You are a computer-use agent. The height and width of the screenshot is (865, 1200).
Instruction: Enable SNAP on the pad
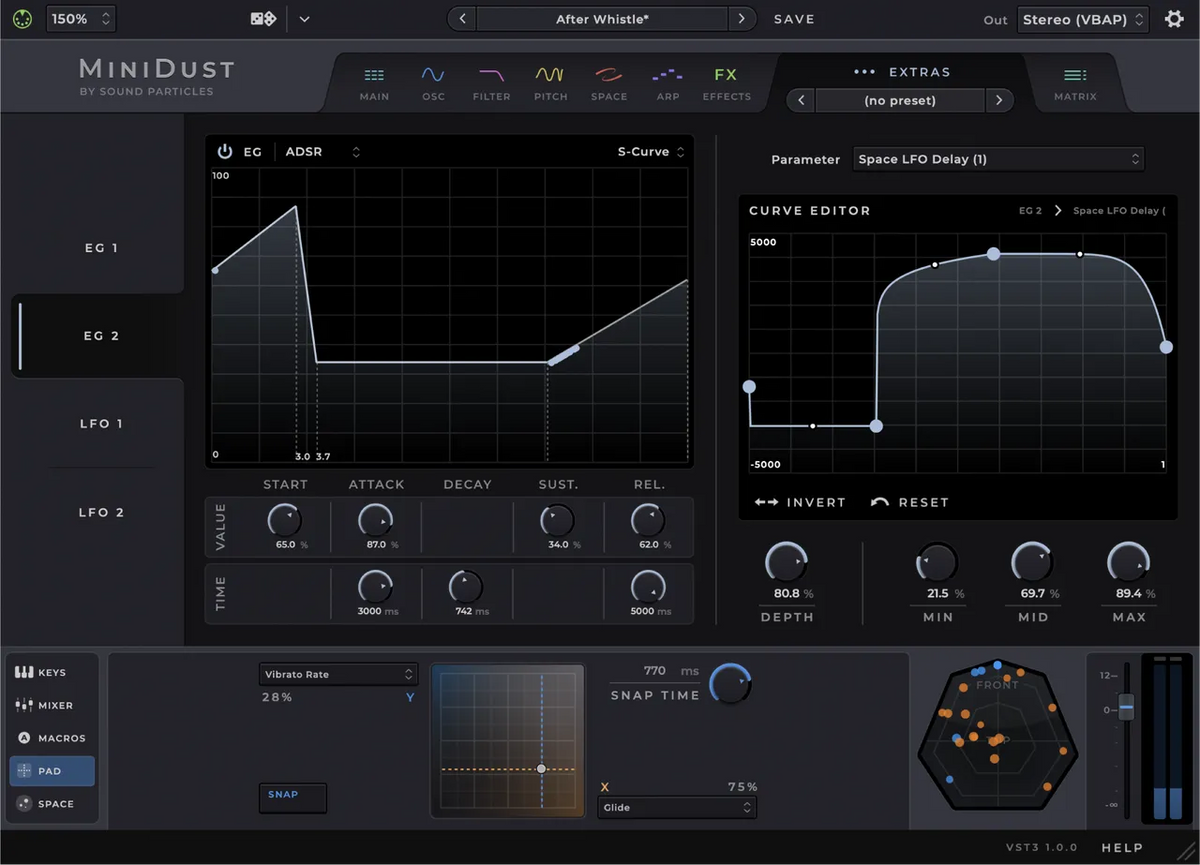point(292,797)
